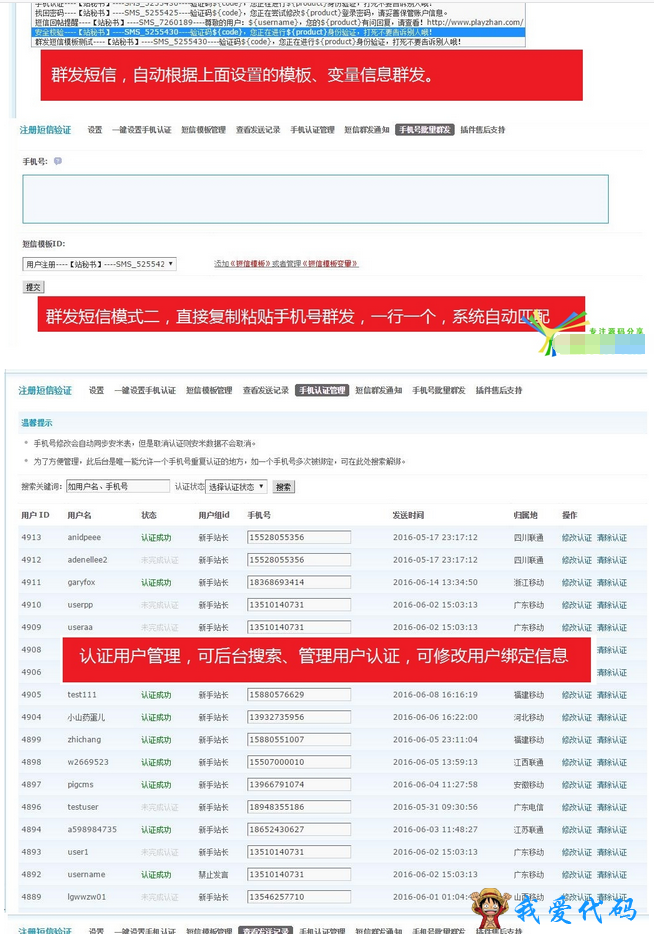Open 短信模板管理 in the nav with 手机号批量群发 highlighted
Screen dimensions: 654x934
click(204, 130)
